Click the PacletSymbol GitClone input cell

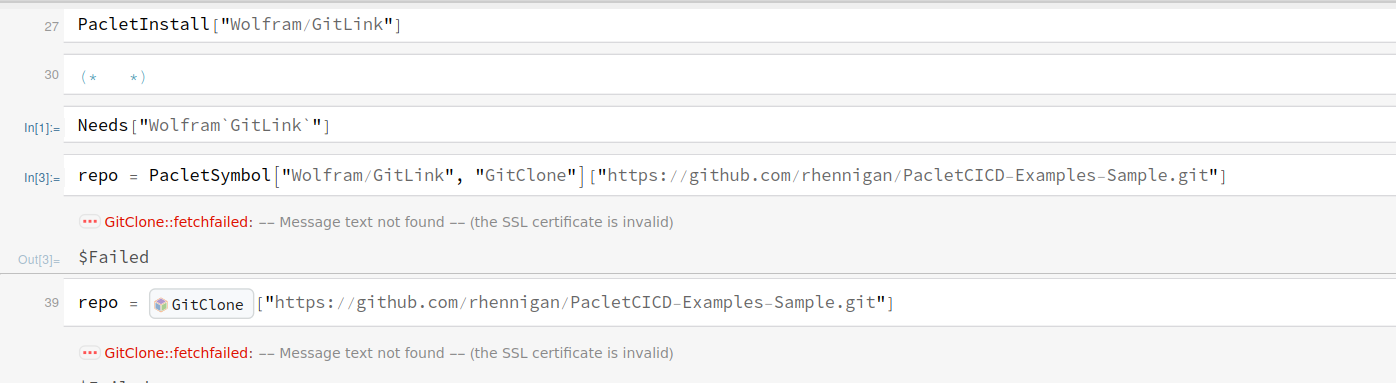[x=730, y=176]
